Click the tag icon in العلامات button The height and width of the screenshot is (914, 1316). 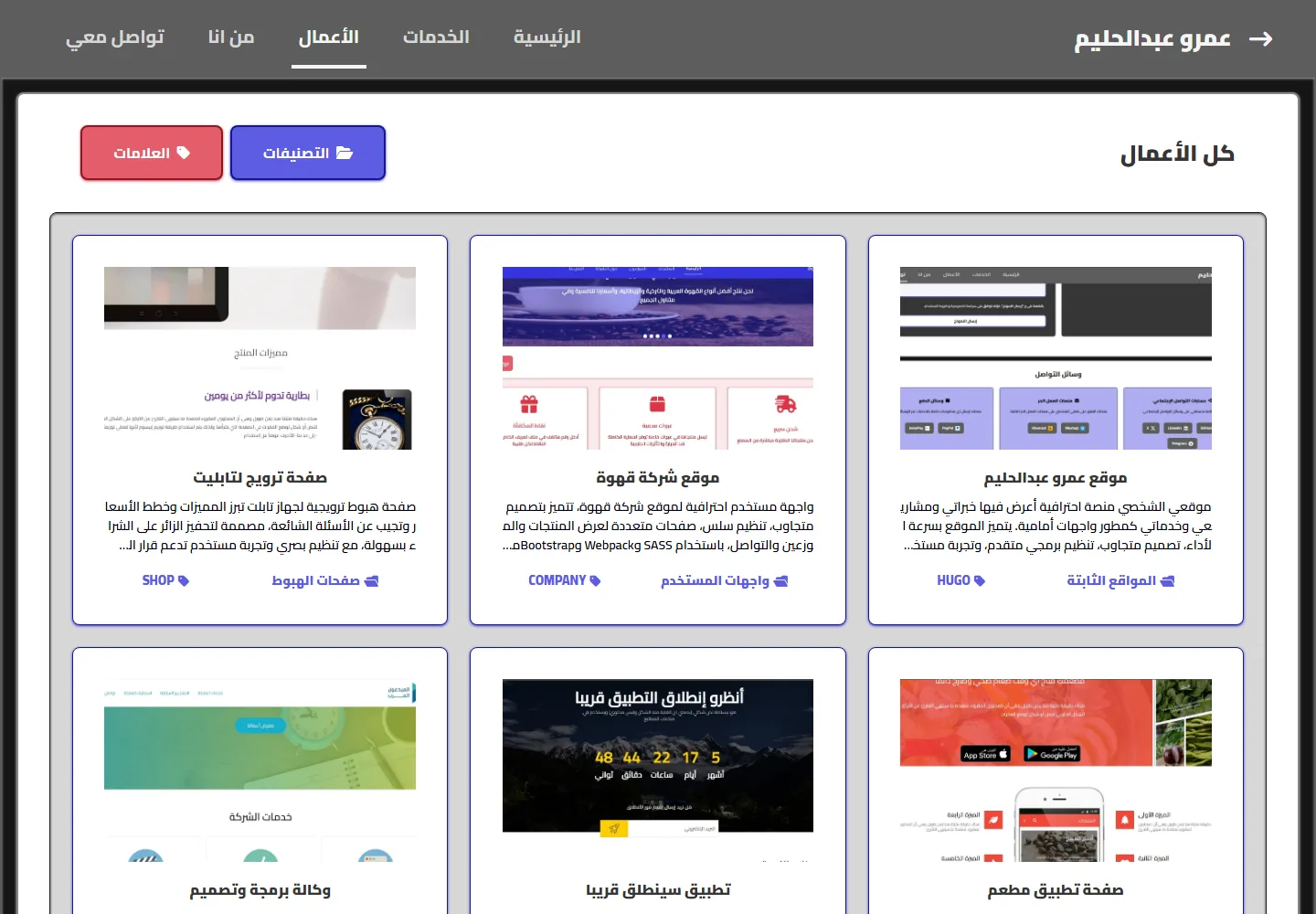tap(183, 153)
